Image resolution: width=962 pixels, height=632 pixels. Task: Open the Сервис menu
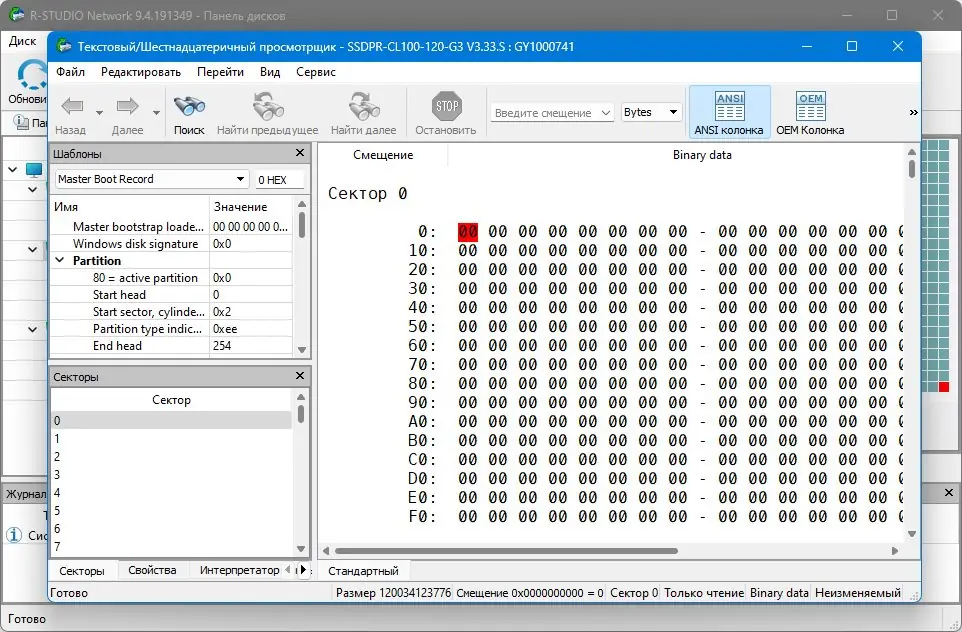coord(316,72)
